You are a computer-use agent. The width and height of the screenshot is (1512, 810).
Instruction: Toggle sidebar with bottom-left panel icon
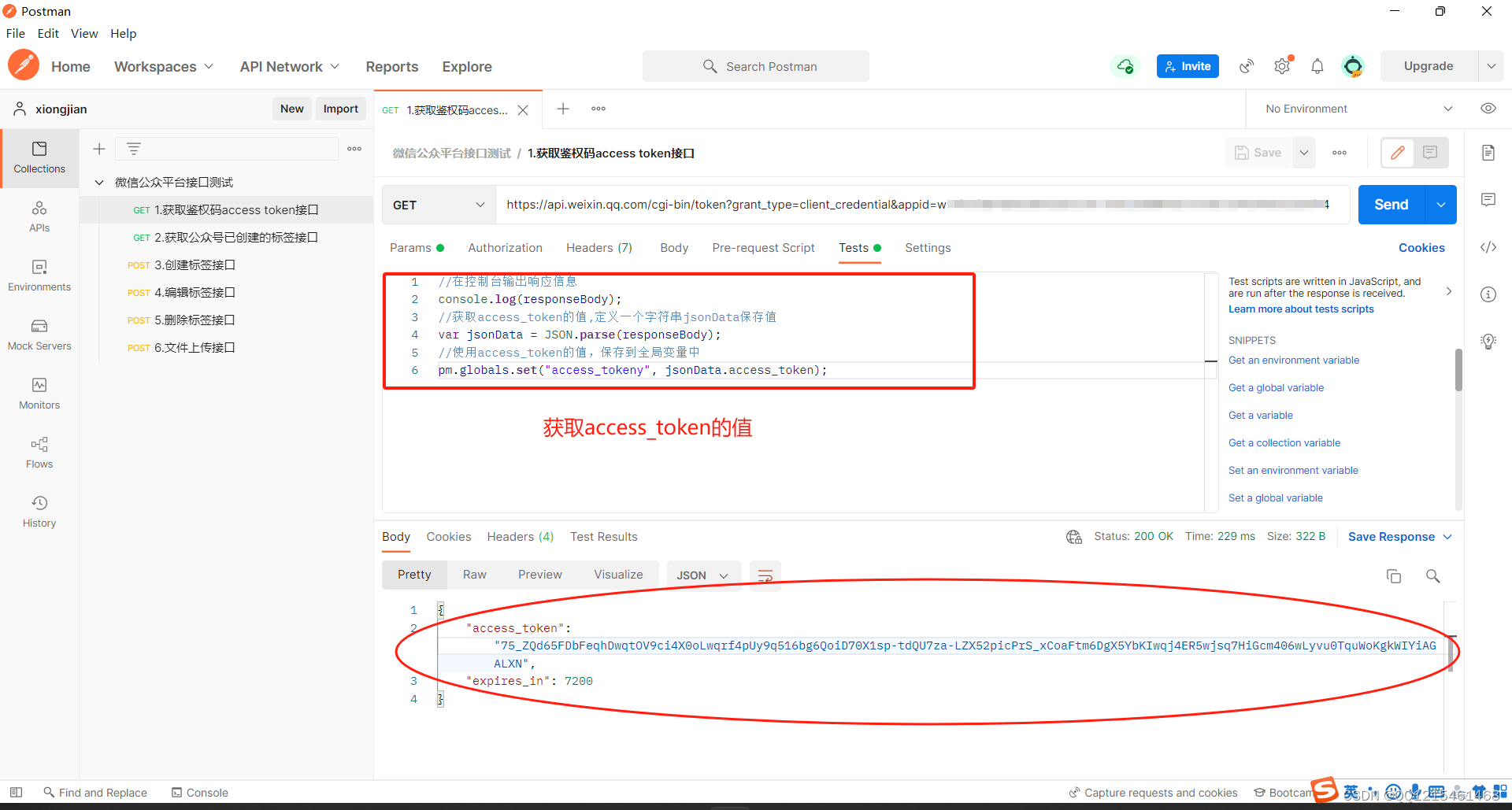point(16,793)
